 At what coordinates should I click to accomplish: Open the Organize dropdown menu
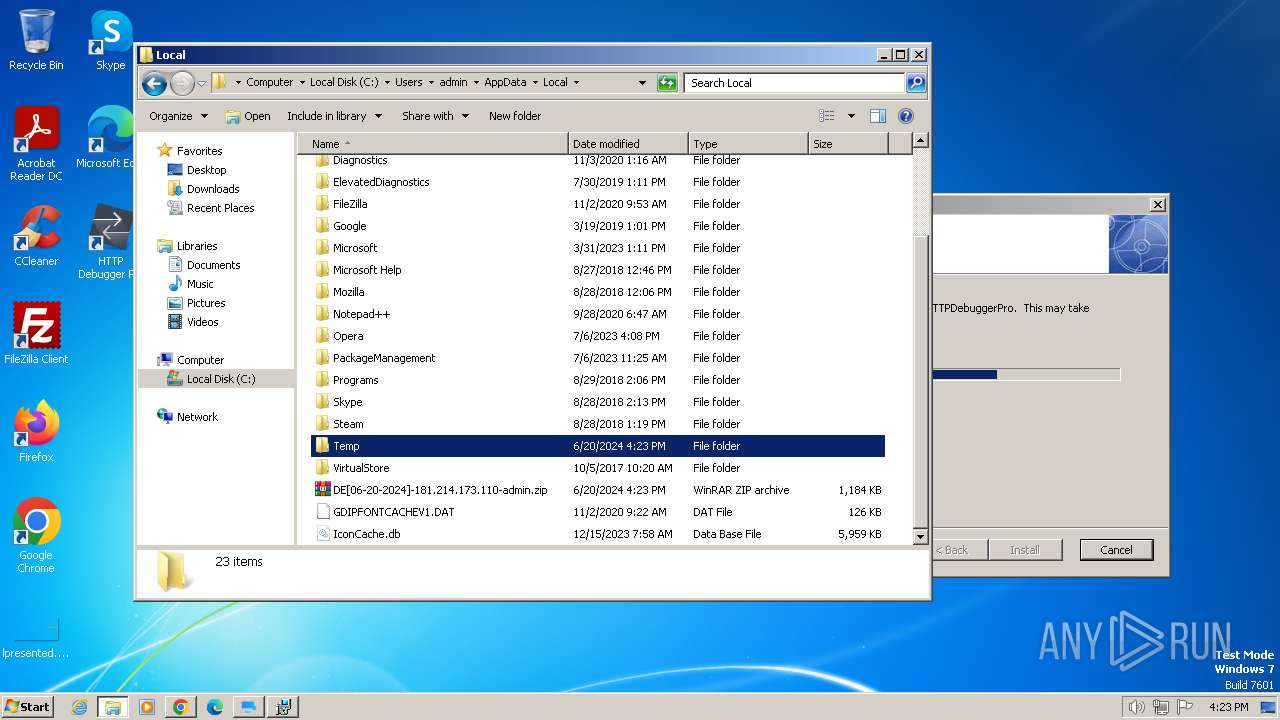178,116
